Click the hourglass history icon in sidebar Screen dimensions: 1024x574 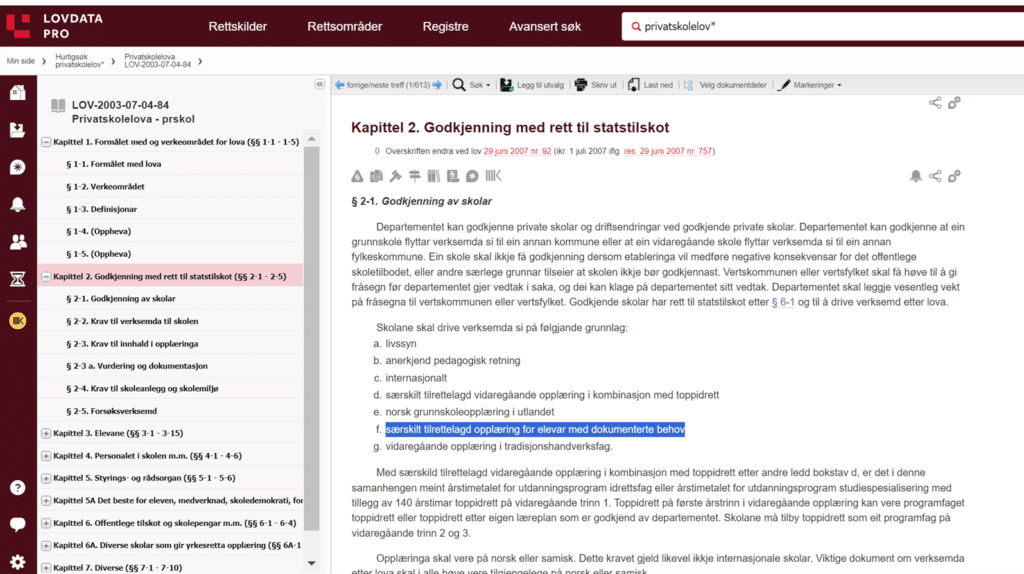pos(18,279)
